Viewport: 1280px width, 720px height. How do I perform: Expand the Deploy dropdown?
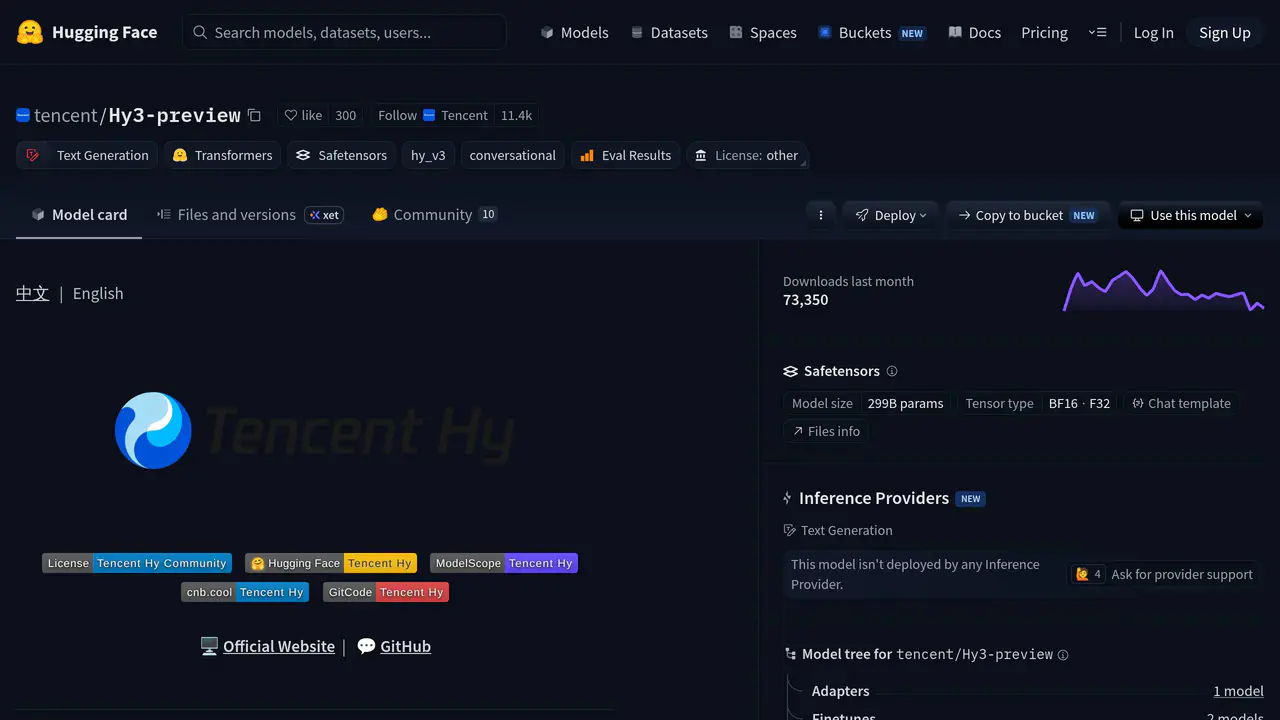click(x=890, y=215)
